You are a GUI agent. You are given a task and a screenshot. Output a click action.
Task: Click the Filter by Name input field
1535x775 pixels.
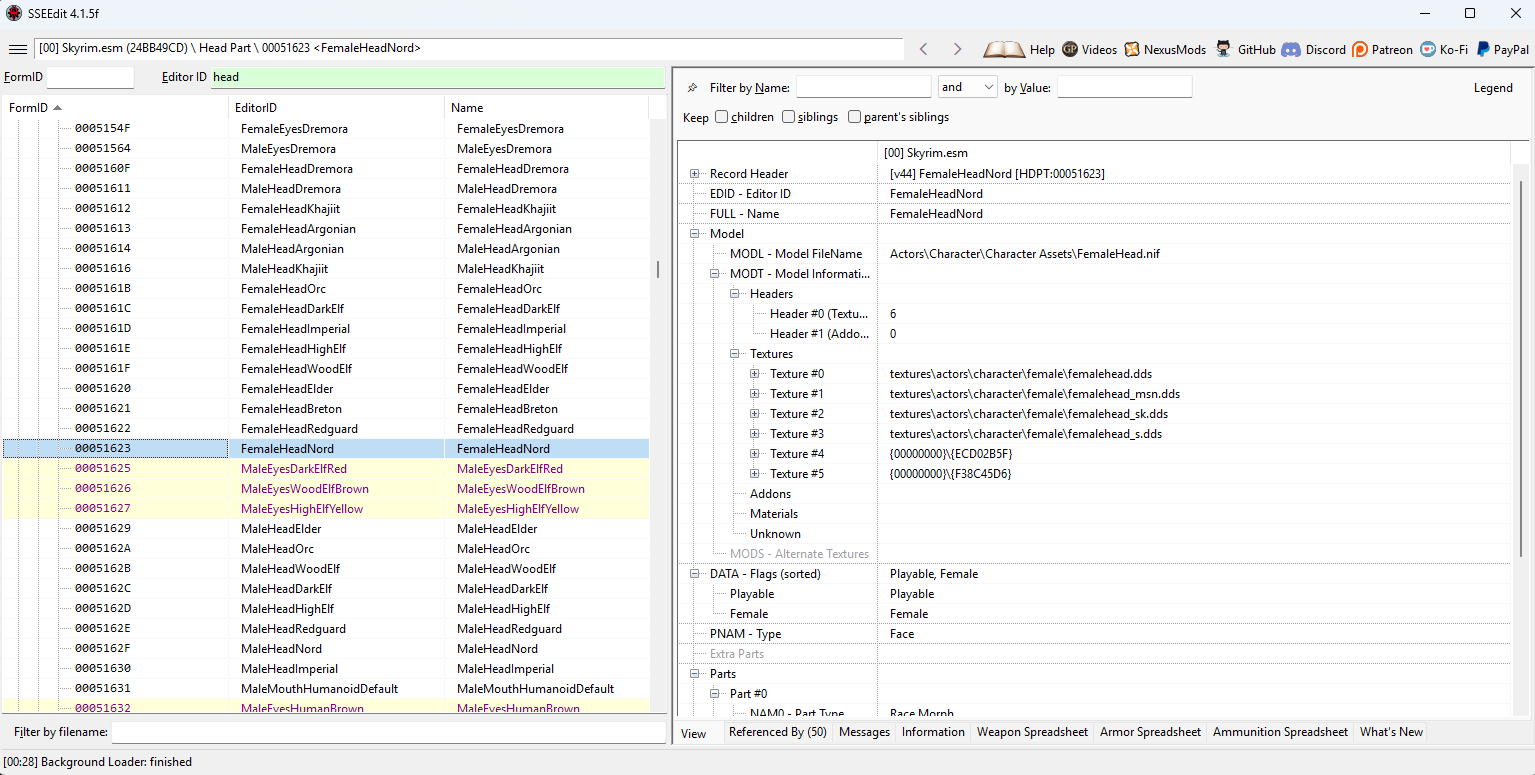coord(863,87)
